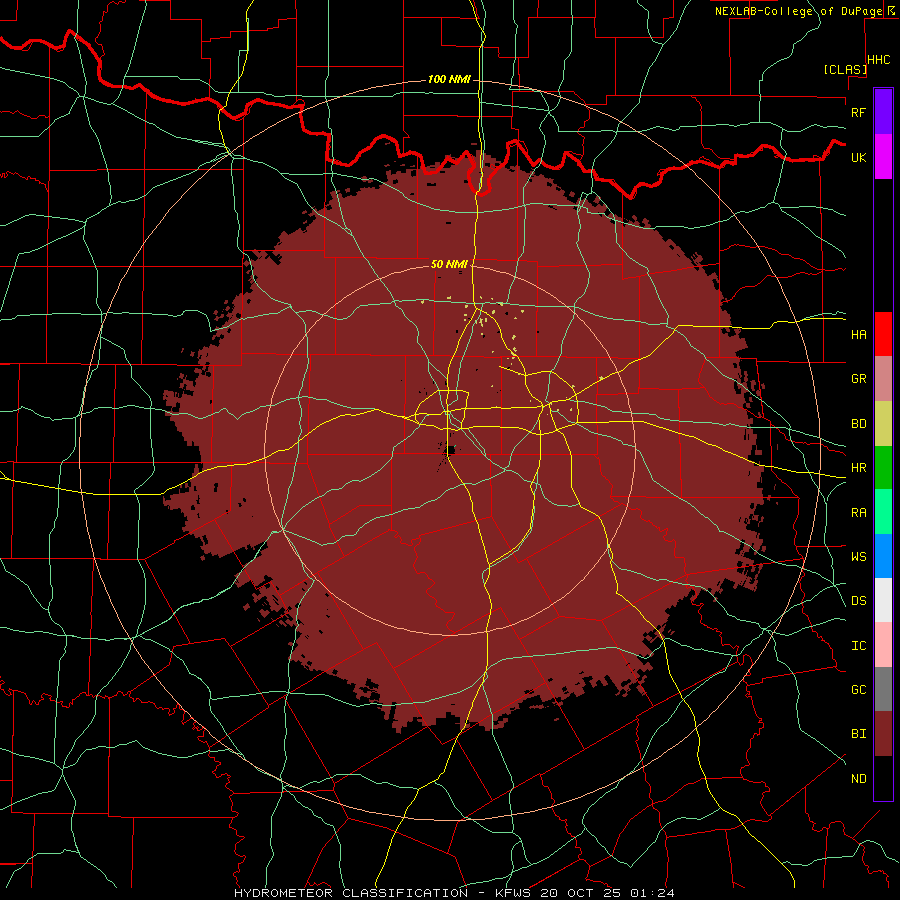900x900 pixels.
Task: Click the RF purple legend swatch
Action: point(883,111)
